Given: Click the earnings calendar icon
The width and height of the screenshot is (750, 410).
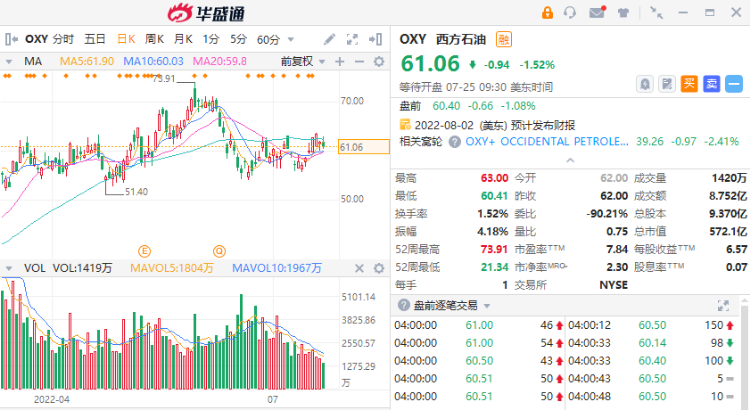Looking at the screenshot, I should point(405,125).
